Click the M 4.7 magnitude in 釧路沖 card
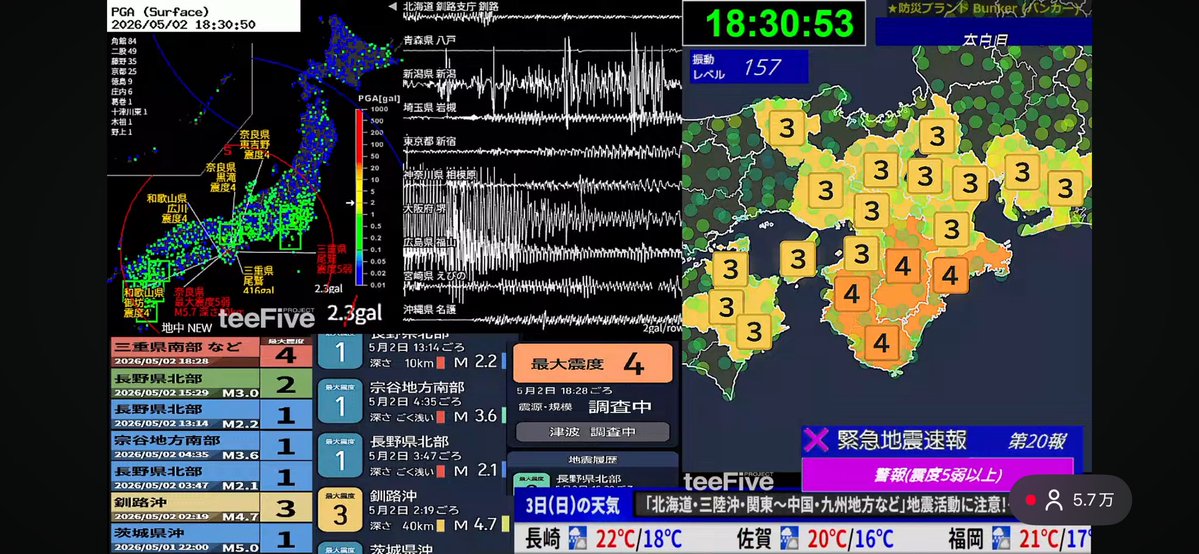Screen dimensions: 1199x554 [x=476, y=526]
